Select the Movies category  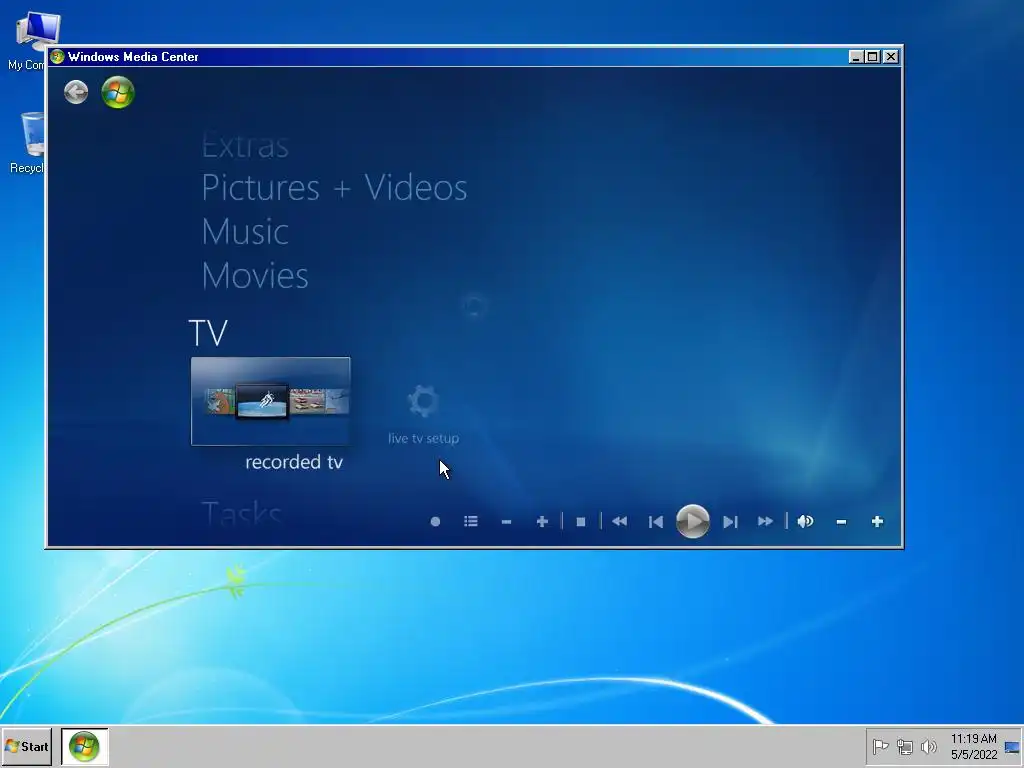pos(255,276)
